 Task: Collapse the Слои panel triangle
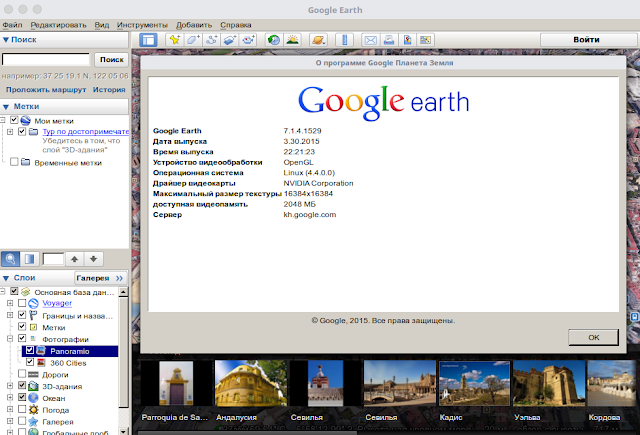pyautogui.click(x=6, y=278)
